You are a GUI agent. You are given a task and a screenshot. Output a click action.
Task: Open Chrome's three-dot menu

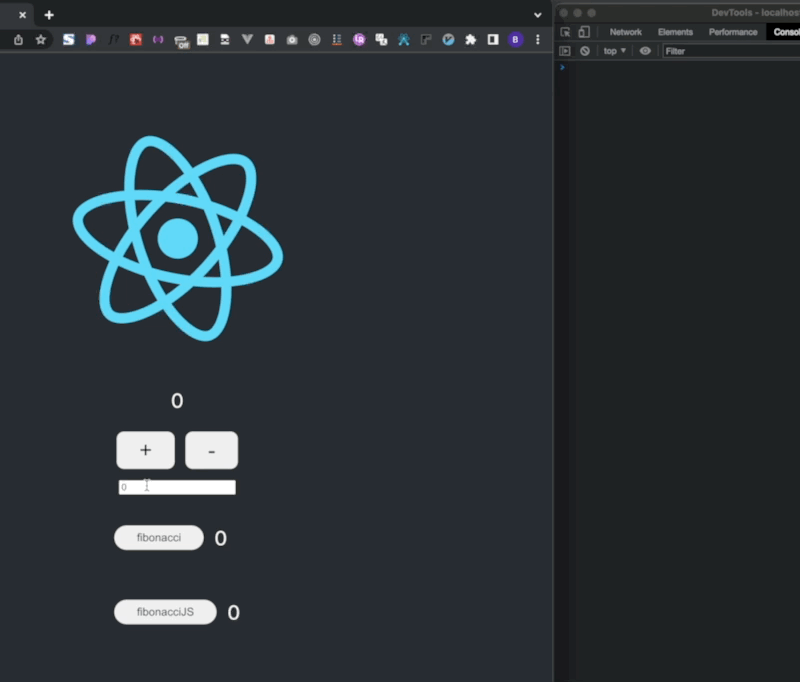point(538,40)
